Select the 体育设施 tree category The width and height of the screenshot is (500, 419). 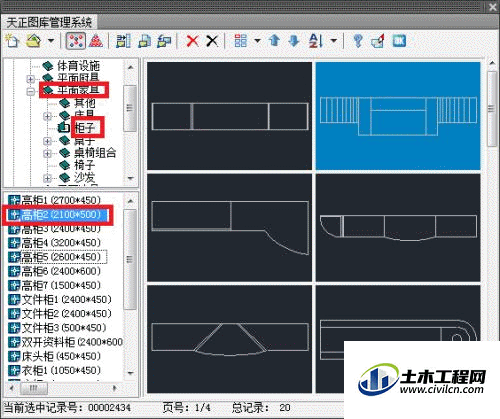coord(79,66)
